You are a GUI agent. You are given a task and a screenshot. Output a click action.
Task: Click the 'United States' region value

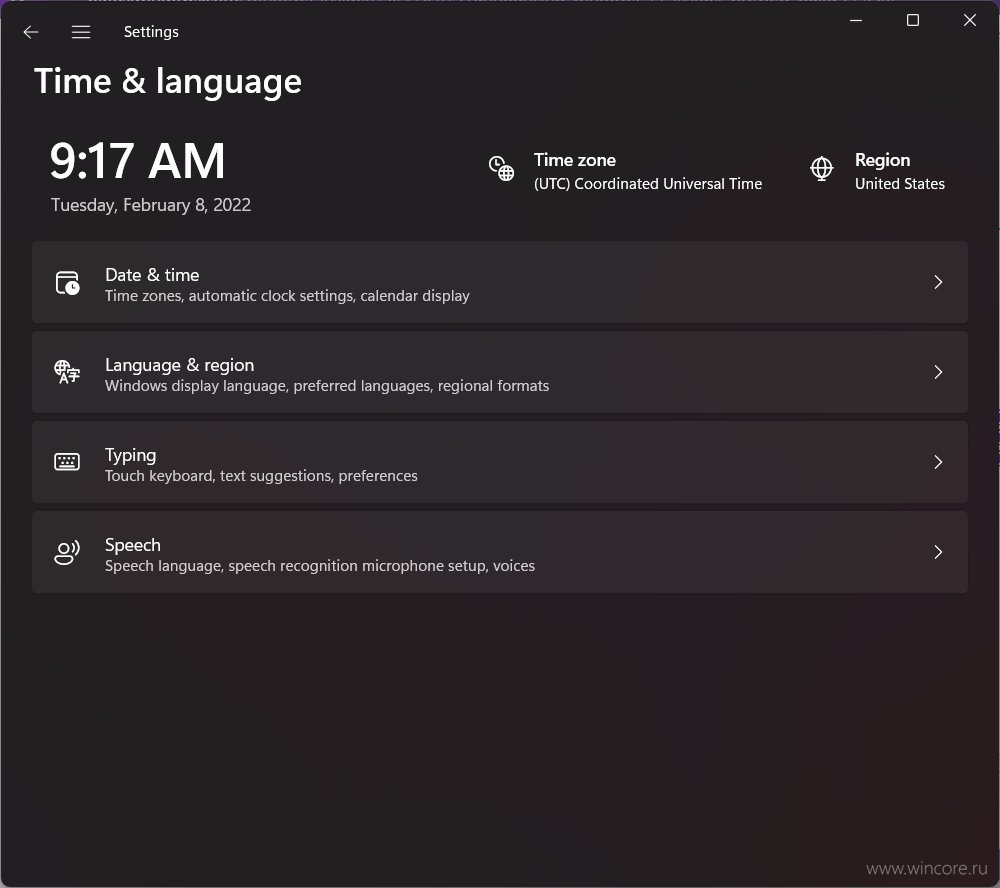point(900,184)
